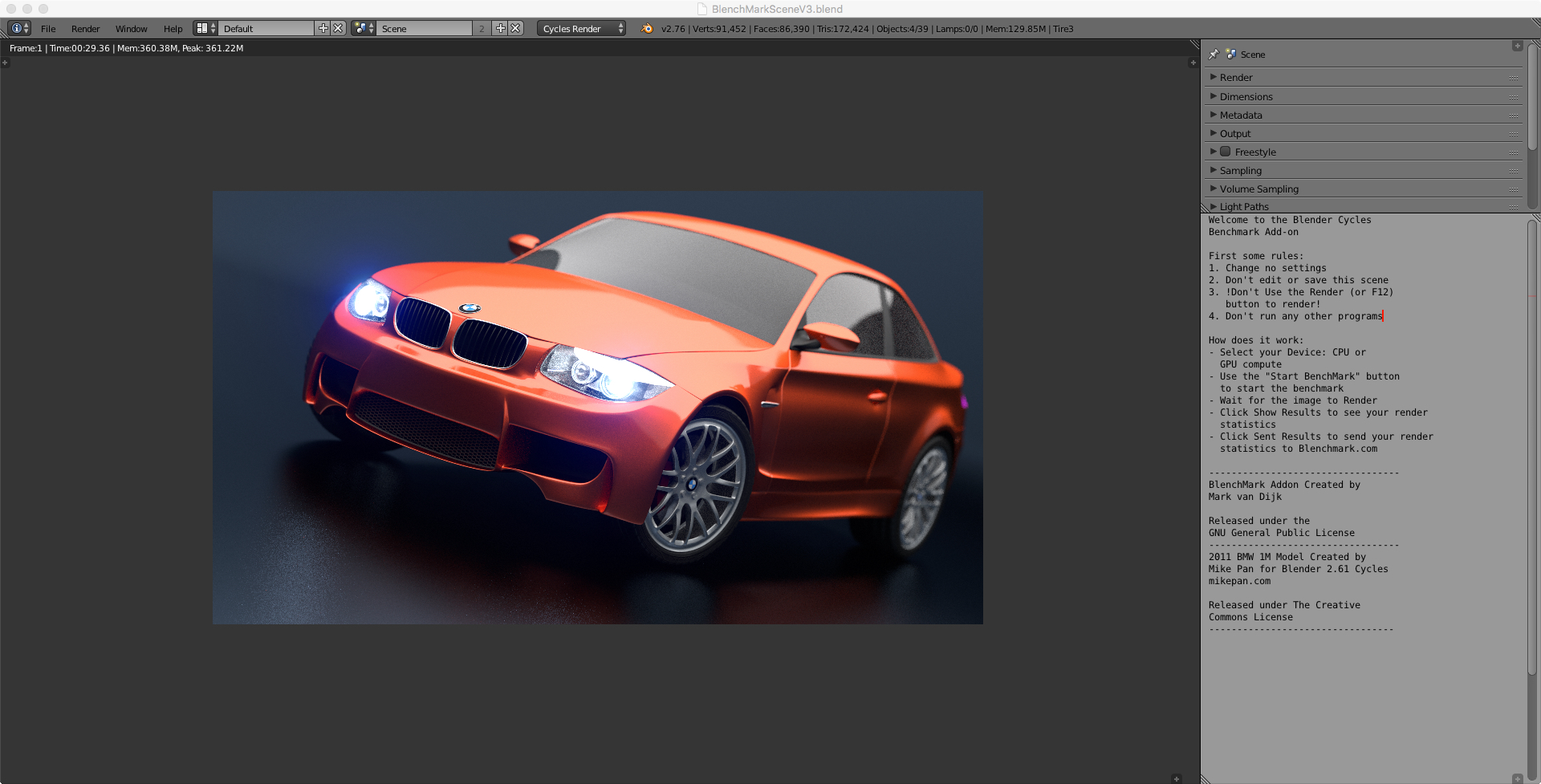Click the plus icon at bottom-right of render view
The image size is (1541, 784).
[x=1177, y=778]
